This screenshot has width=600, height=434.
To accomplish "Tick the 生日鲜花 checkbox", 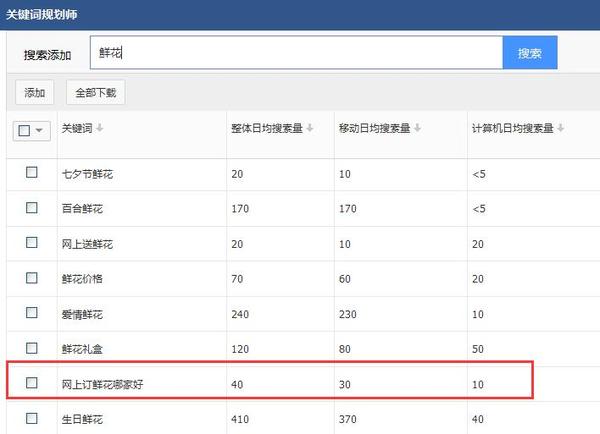I will tap(32, 418).
